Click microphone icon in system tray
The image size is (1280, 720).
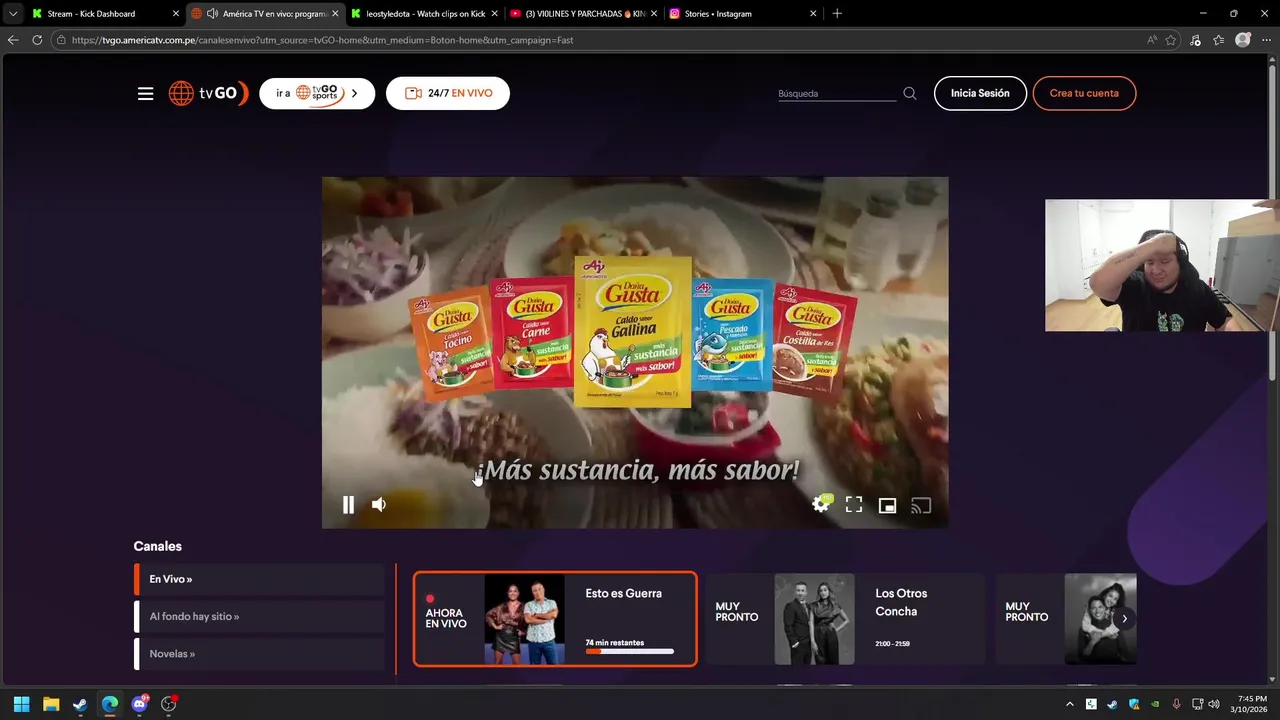[x=1176, y=704]
